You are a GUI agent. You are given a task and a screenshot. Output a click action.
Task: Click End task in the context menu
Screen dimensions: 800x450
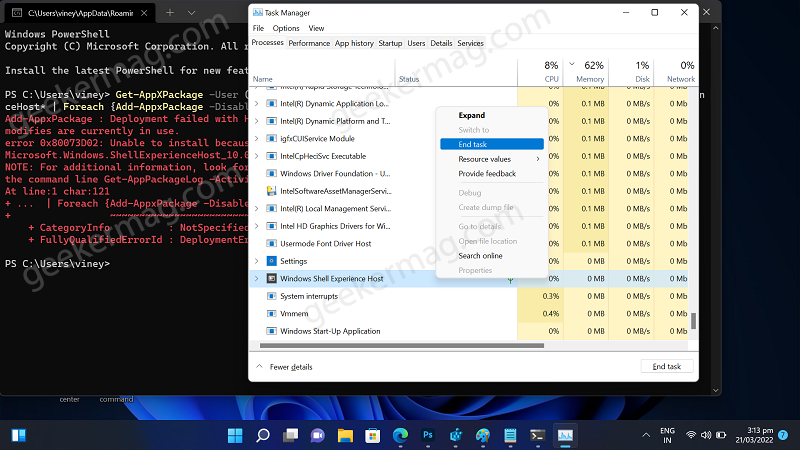(492, 144)
